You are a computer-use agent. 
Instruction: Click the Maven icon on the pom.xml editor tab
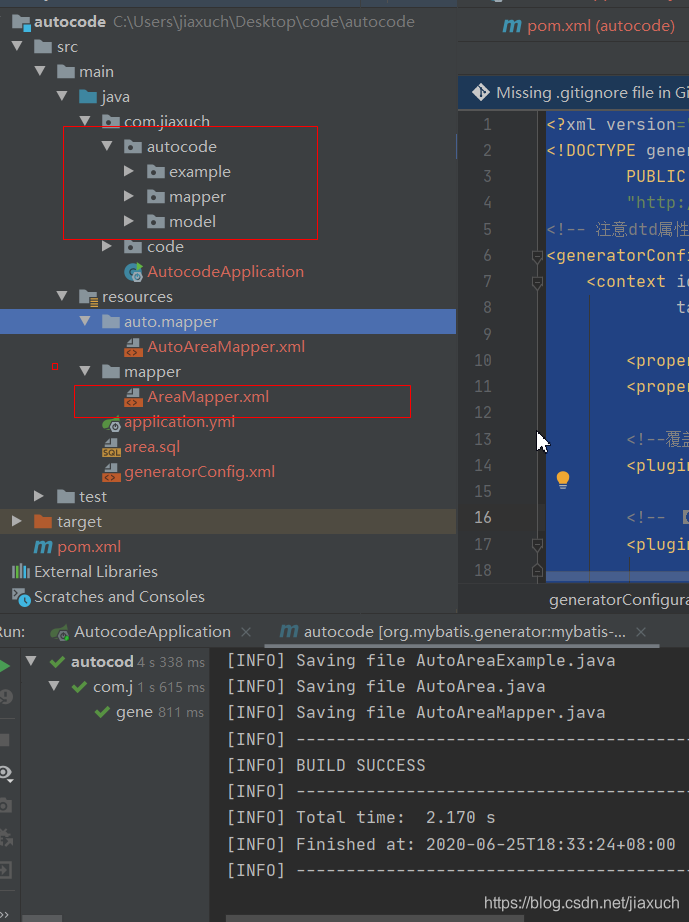pos(512,26)
